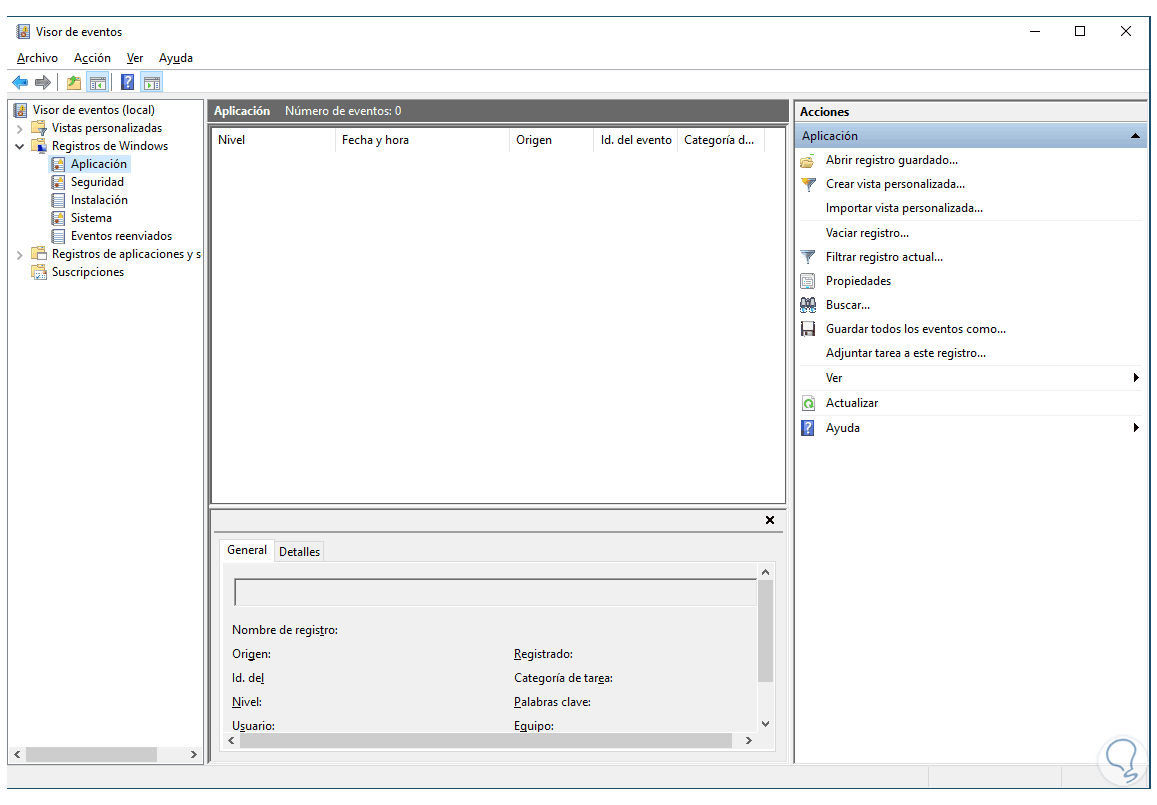The height and width of the screenshot is (805, 1157).
Task: Click the floppy disk Guardar todos los eventos icon
Action: (x=808, y=329)
